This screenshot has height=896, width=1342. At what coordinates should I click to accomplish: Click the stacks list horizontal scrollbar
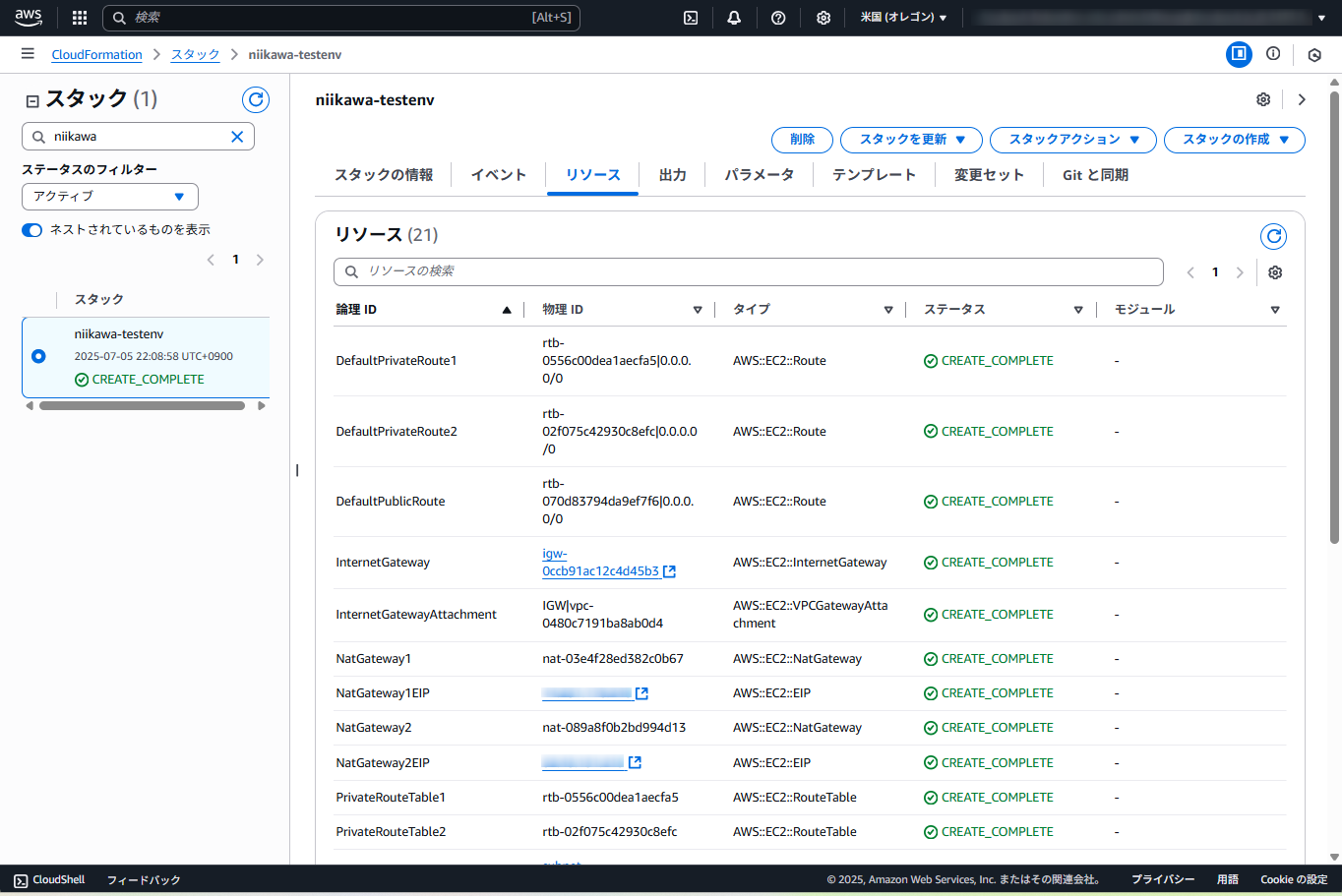pos(142,406)
